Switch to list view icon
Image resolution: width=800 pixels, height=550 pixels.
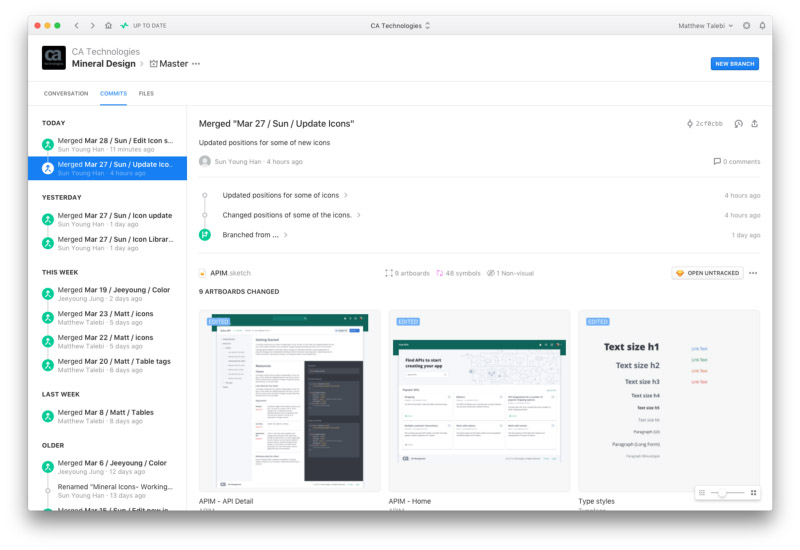click(702, 492)
